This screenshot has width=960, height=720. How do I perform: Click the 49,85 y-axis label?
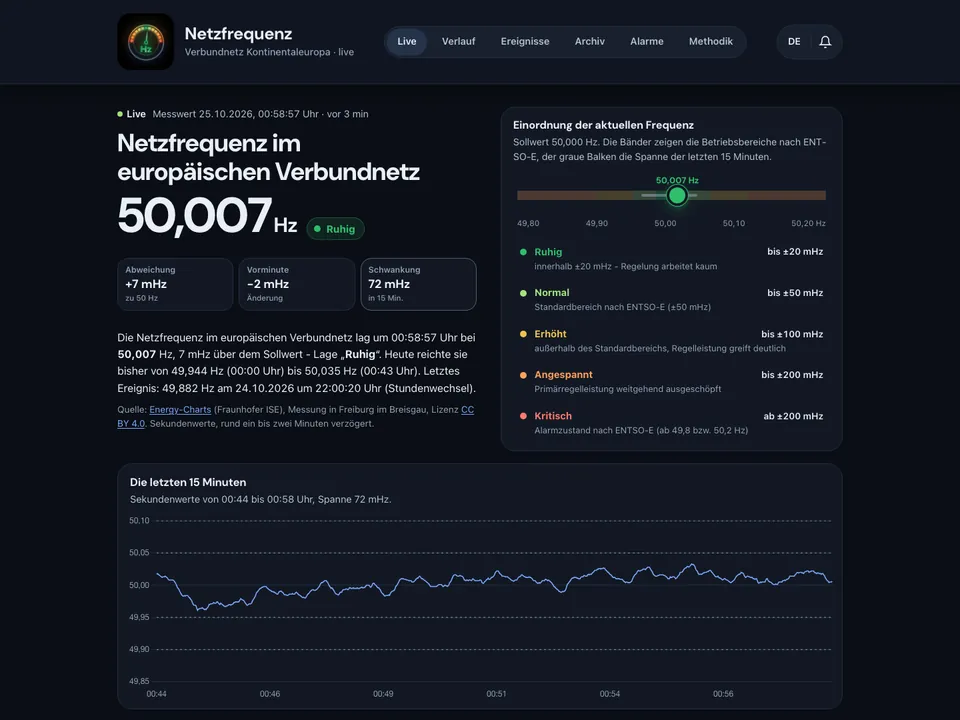pos(139,681)
